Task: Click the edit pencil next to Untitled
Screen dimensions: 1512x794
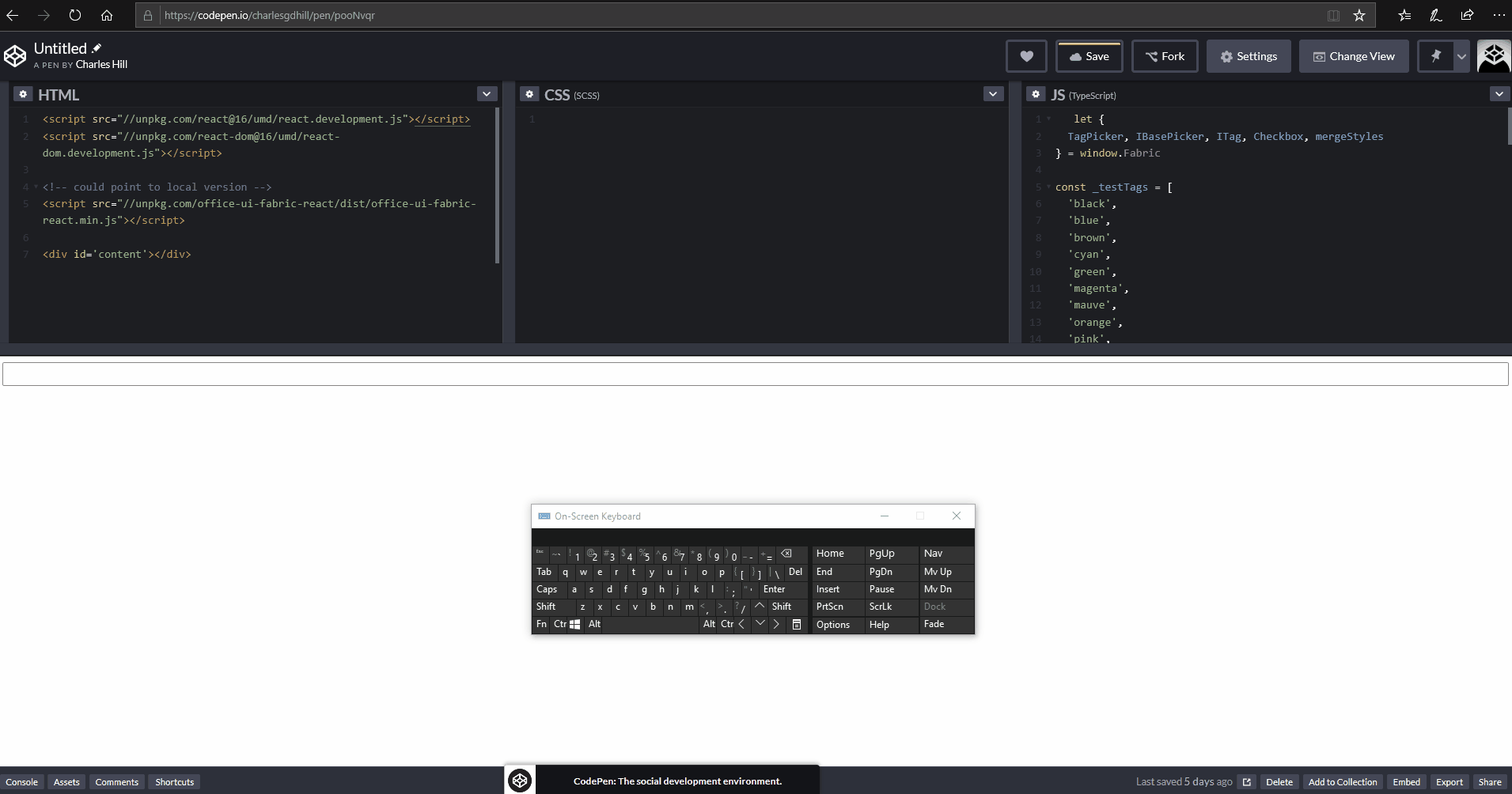Action: (x=97, y=47)
